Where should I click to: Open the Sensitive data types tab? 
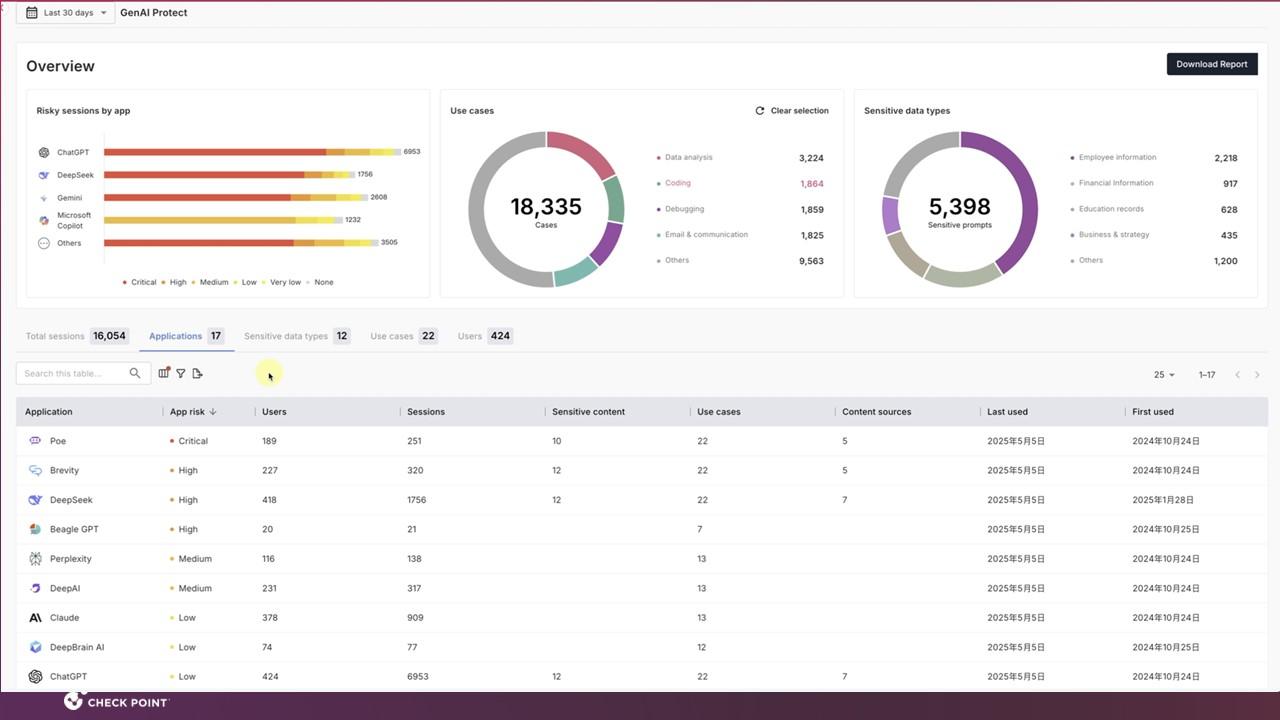[x=297, y=336]
